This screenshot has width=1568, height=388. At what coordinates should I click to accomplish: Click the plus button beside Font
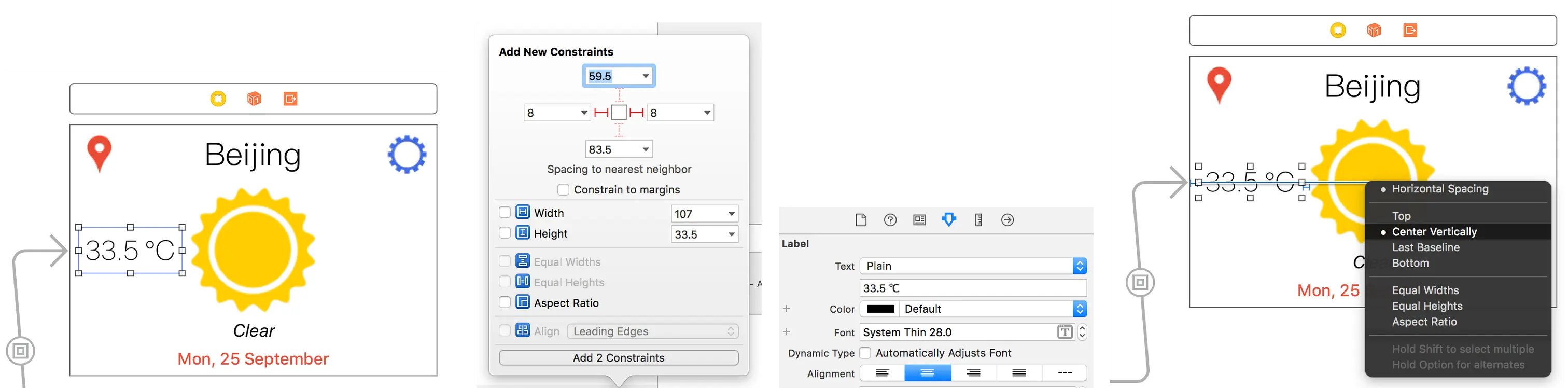tap(787, 331)
